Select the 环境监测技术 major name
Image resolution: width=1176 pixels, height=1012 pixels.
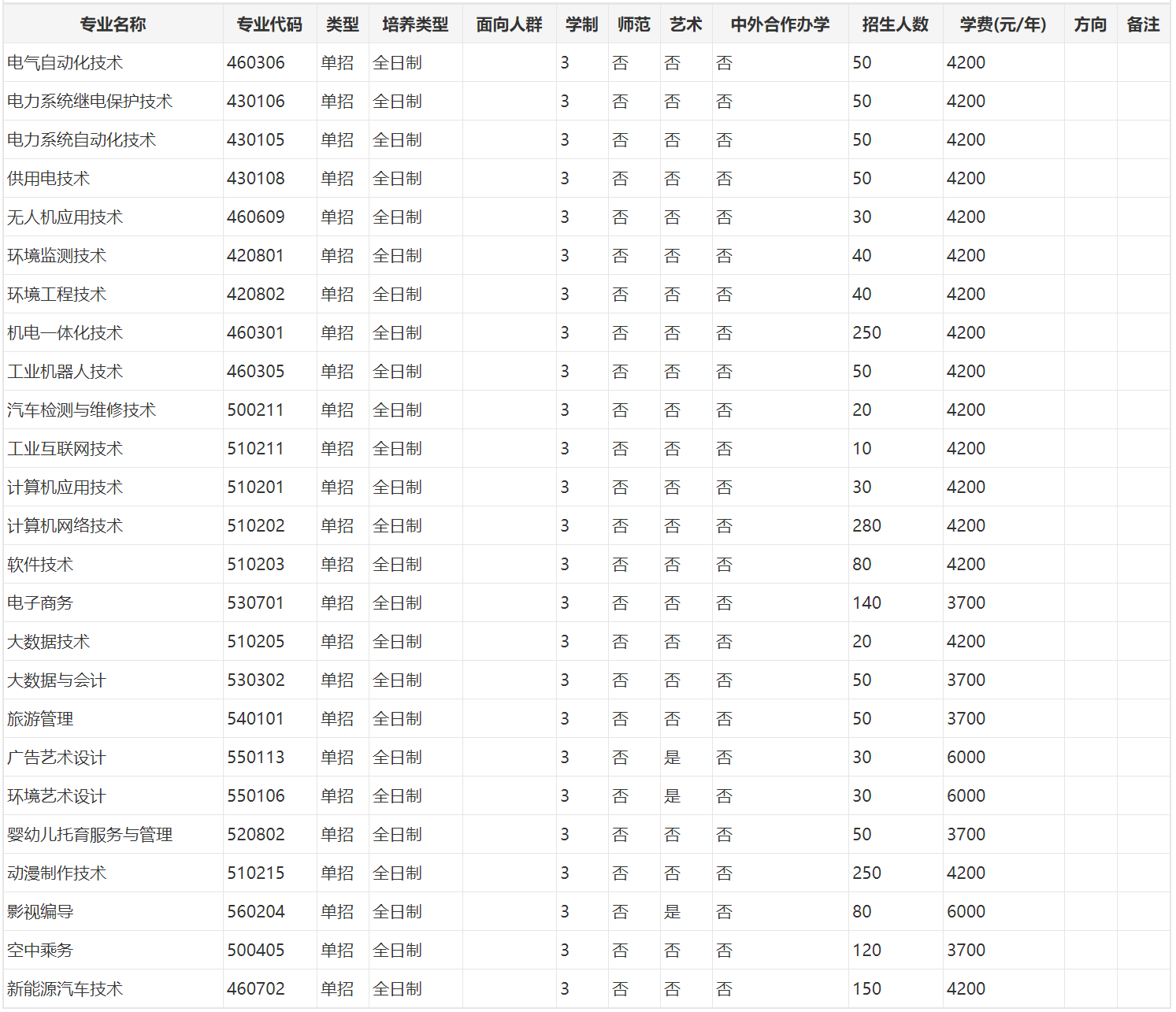[x=57, y=255]
